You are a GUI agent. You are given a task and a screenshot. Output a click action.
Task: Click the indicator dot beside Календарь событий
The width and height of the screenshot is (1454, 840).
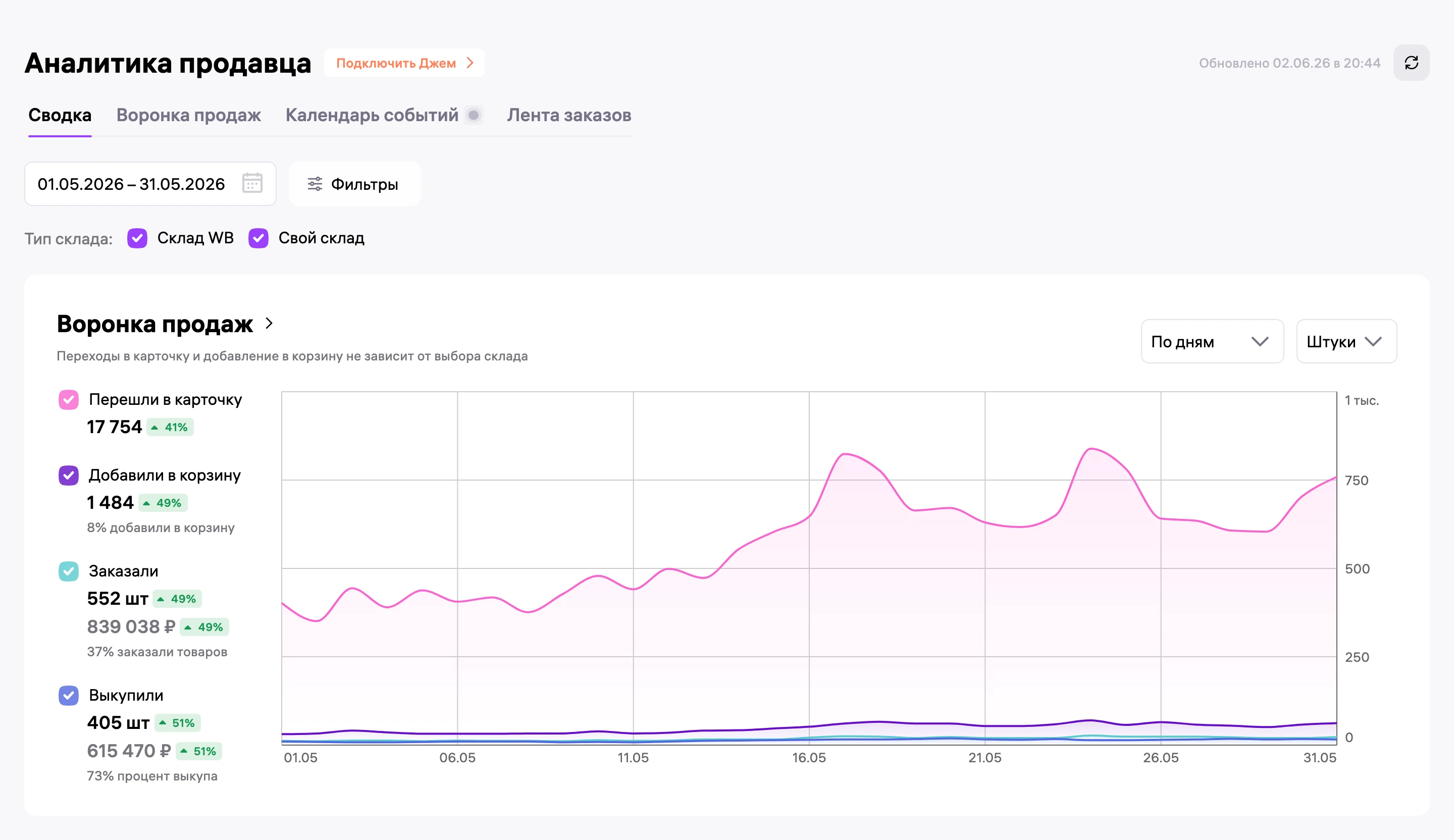tap(473, 115)
